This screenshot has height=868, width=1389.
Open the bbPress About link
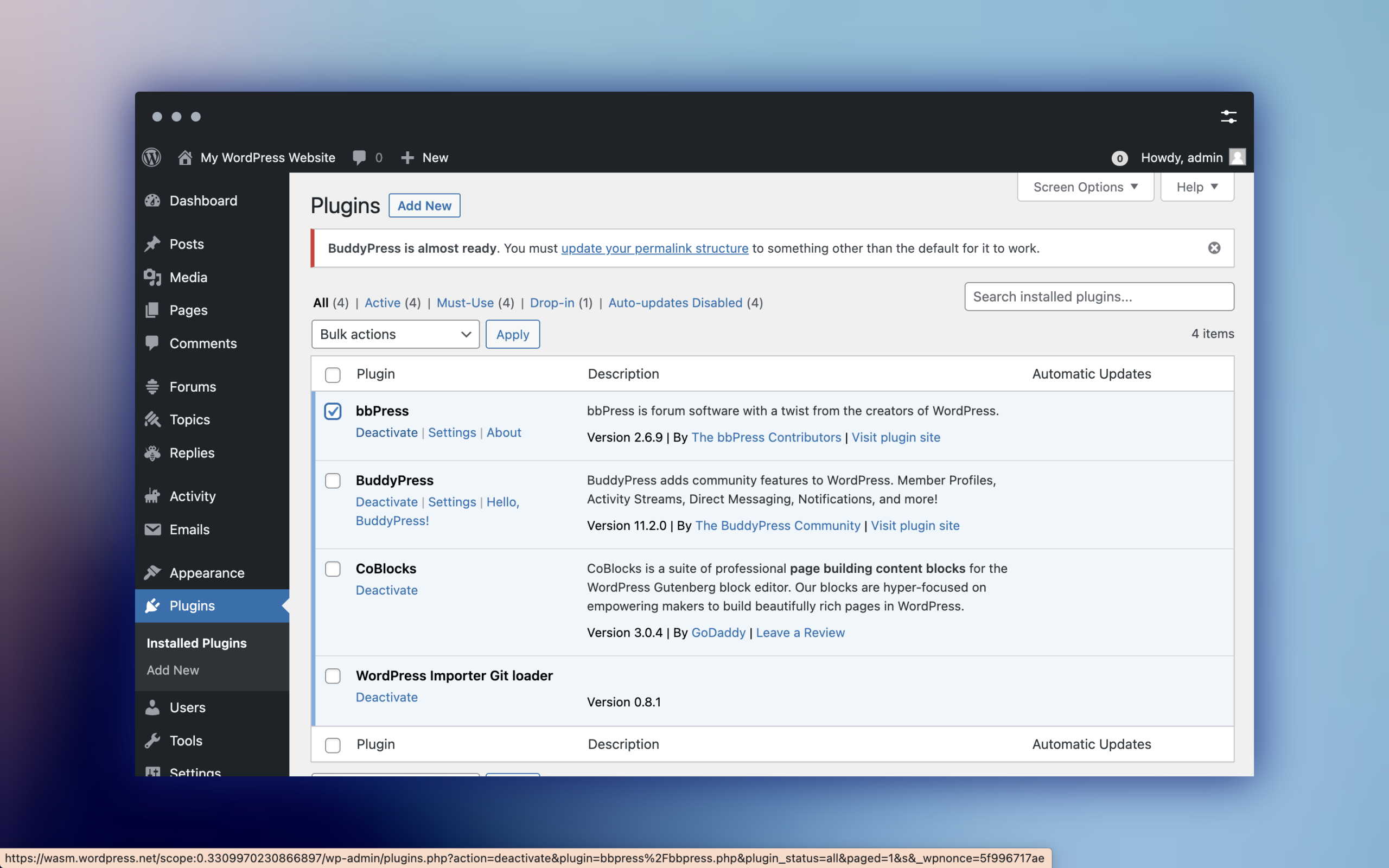point(504,432)
